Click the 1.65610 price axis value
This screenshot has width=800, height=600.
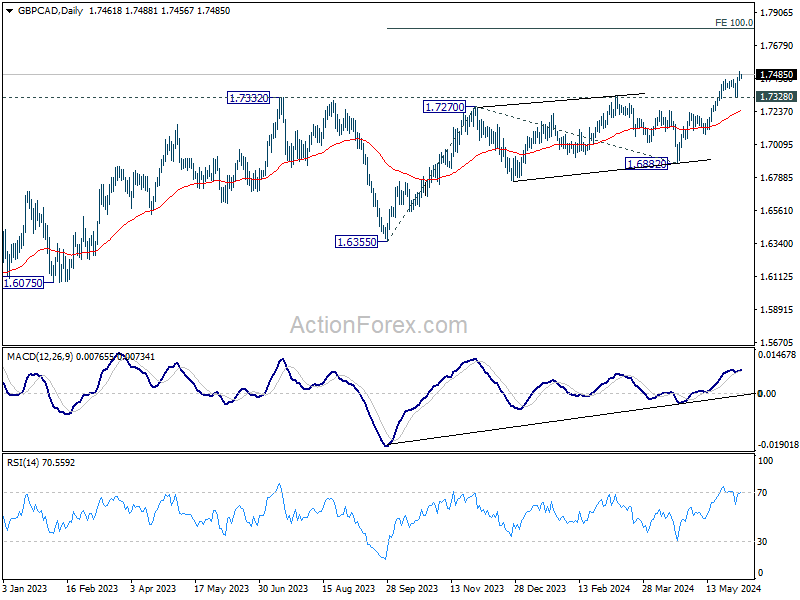[x=777, y=211]
